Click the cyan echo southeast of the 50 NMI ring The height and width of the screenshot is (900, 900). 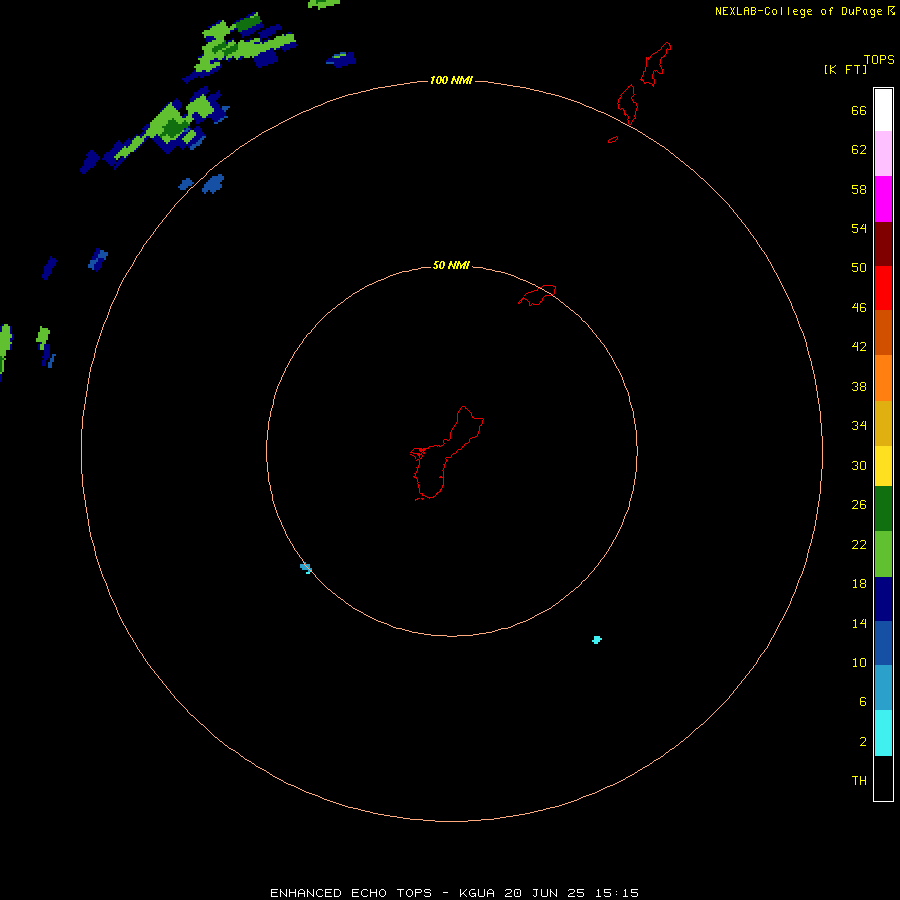pyautogui.click(x=597, y=639)
